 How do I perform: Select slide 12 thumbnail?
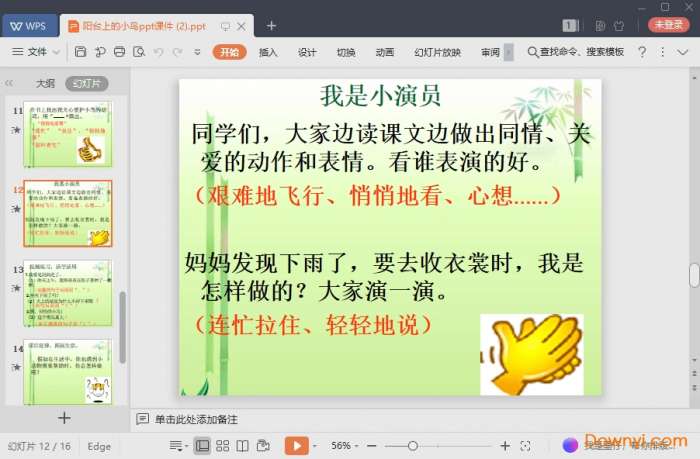[x=68, y=213]
